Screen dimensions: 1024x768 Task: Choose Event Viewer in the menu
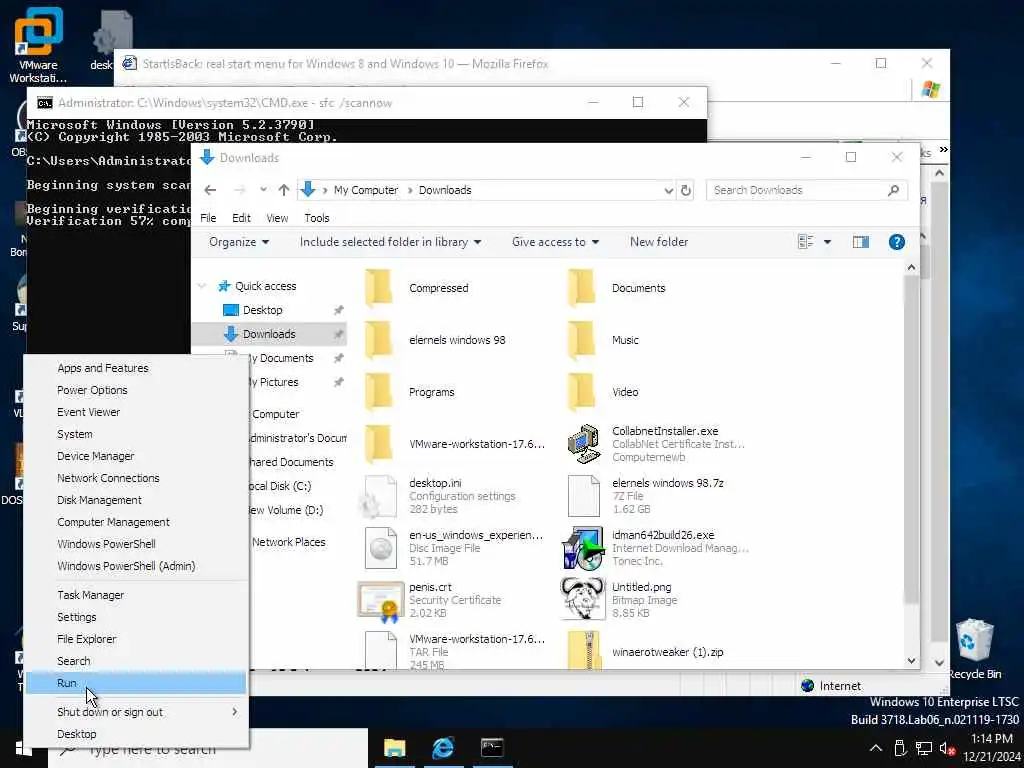point(136,412)
